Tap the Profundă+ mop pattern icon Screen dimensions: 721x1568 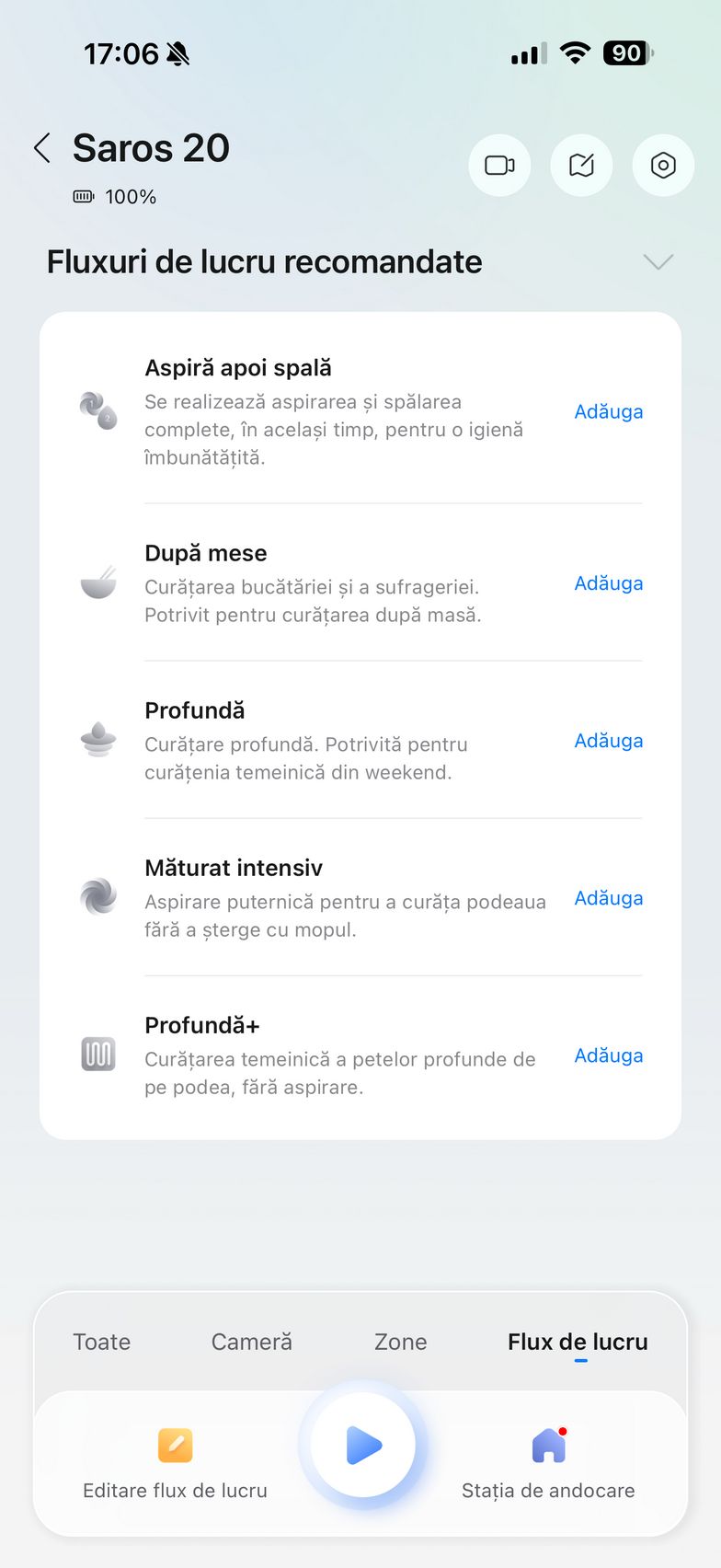click(x=98, y=1055)
